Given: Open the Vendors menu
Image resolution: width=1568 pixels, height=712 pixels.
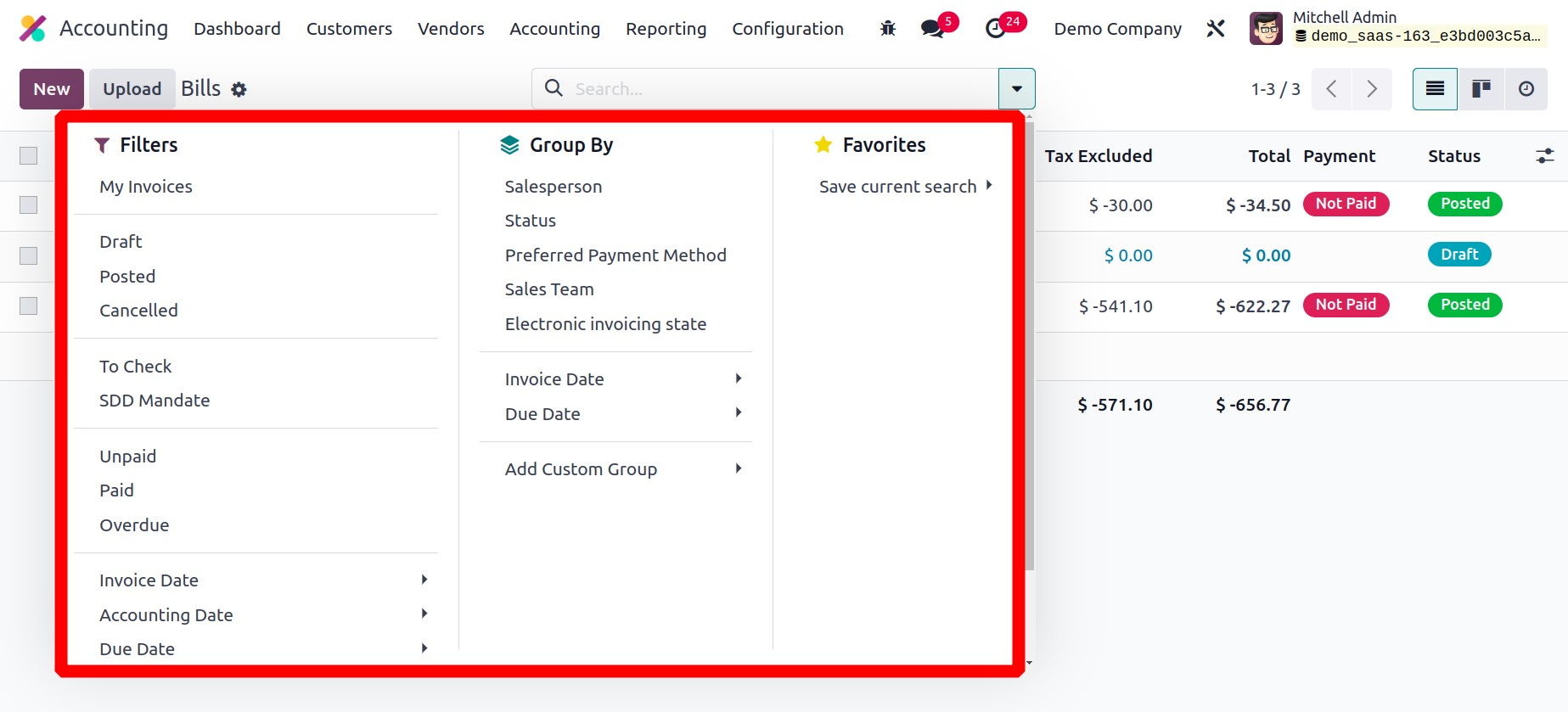Looking at the screenshot, I should click(451, 29).
